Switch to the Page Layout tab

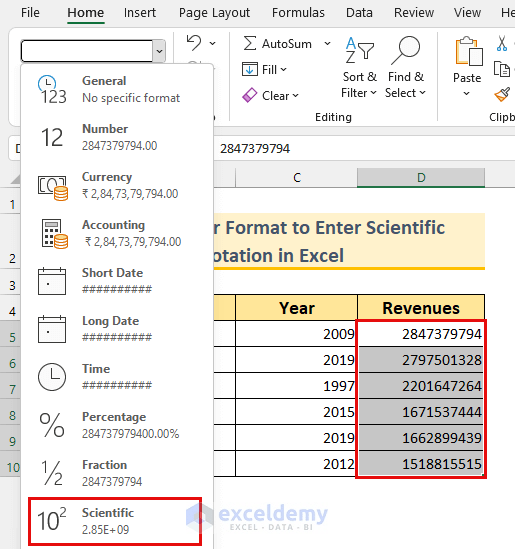(214, 13)
